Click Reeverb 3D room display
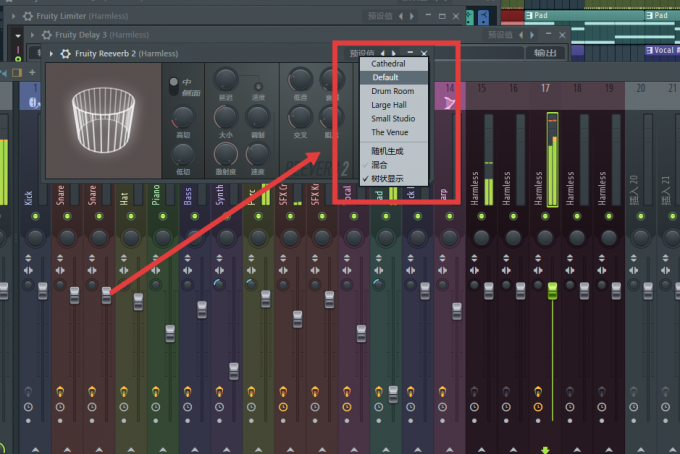 pyautogui.click(x=104, y=121)
